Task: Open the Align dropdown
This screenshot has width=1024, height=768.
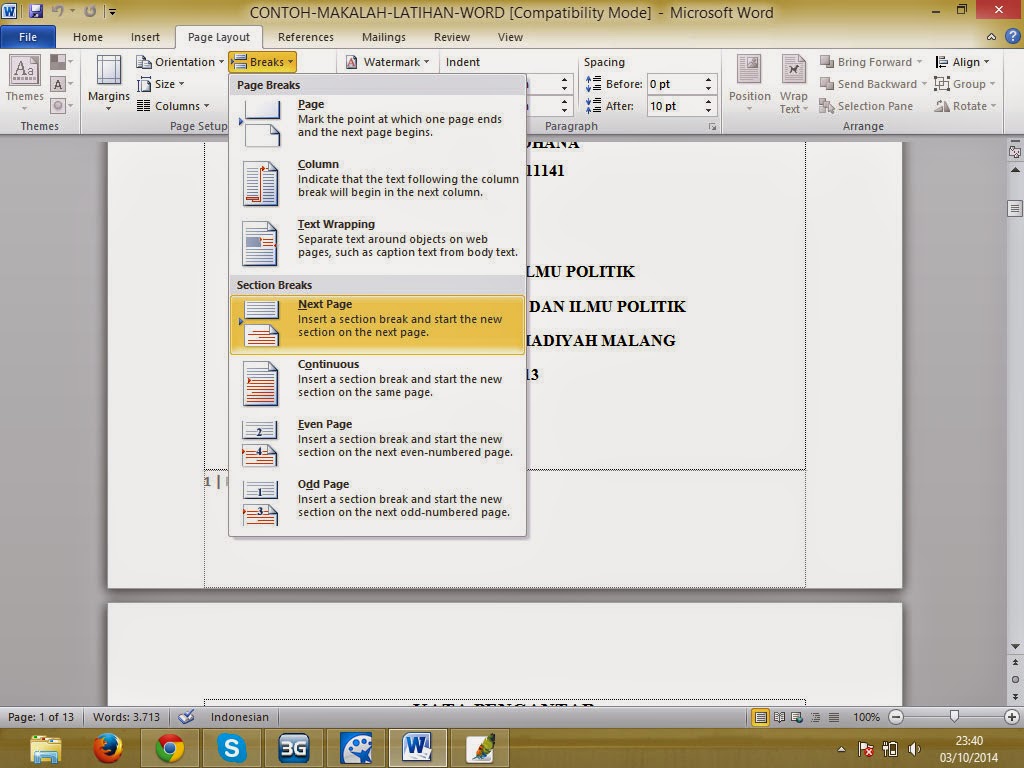Action: [962, 62]
